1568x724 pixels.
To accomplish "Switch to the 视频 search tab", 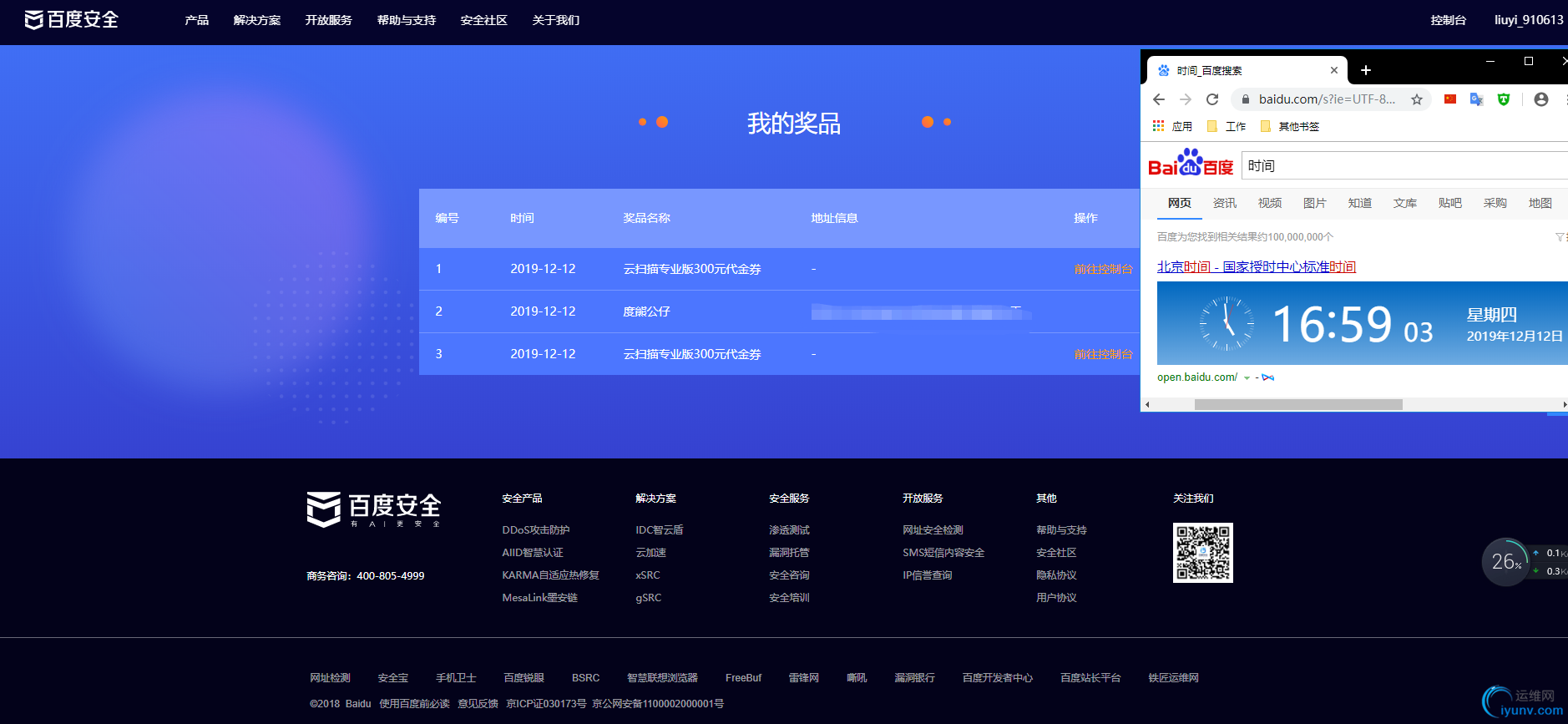I will 1270,203.
